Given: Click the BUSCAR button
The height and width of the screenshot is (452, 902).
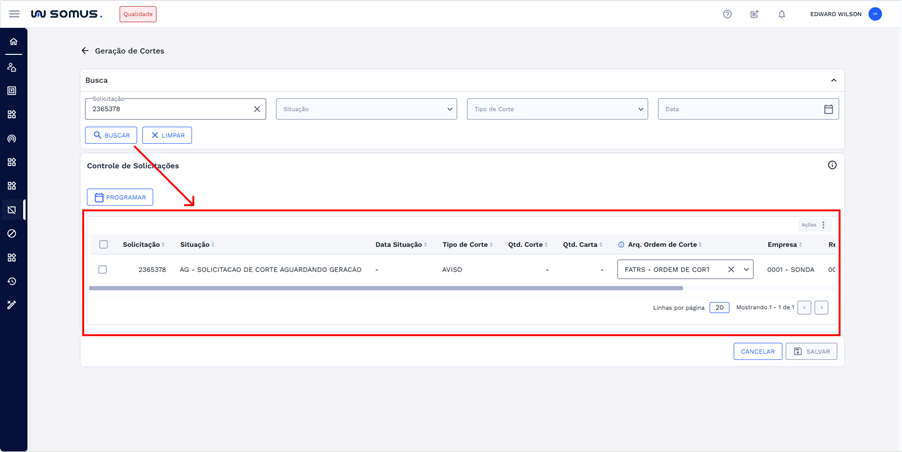Looking at the screenshot, I should pyautogui.click(x=111, y=135).
